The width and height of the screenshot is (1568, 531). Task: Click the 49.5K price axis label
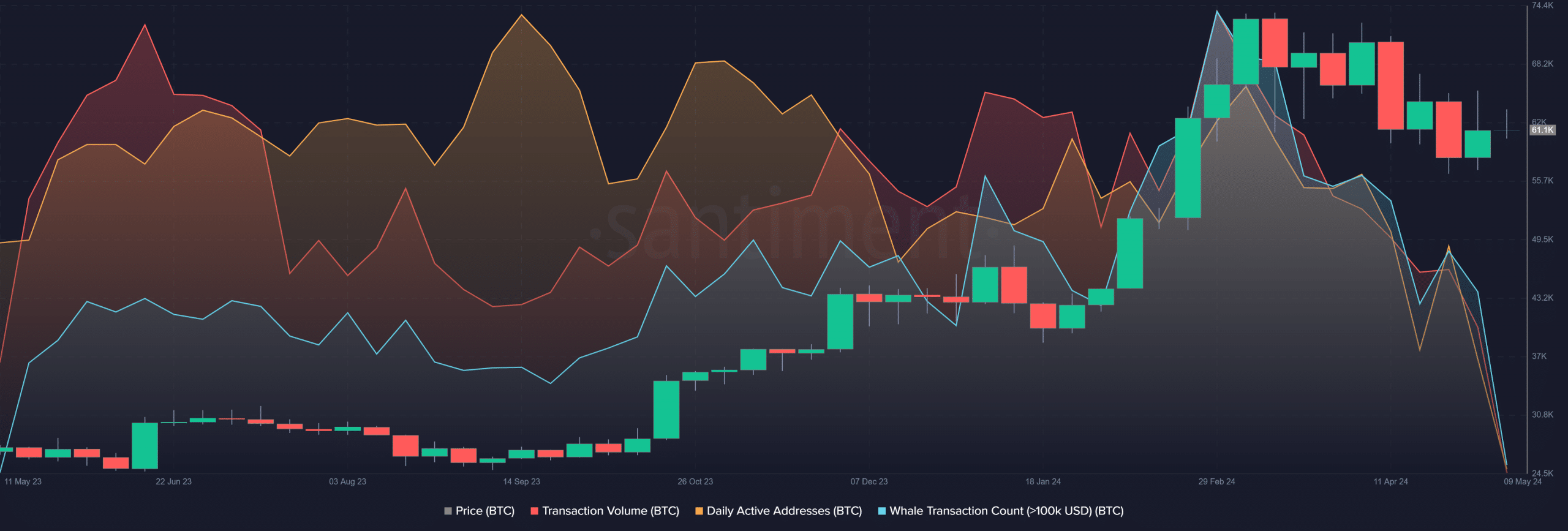pos(1542,239)
